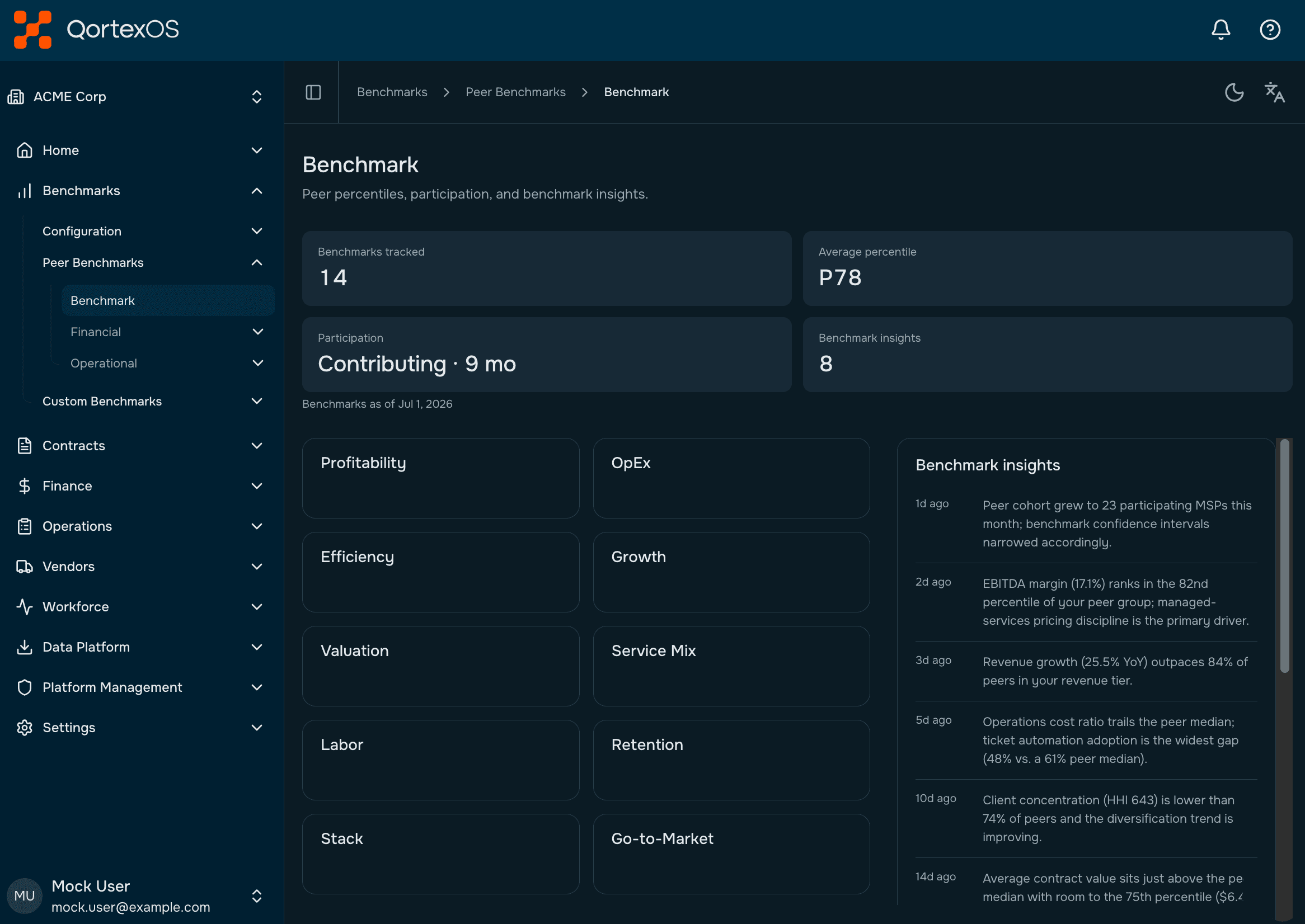The image size is (1305, 924).
Task: Click the Vendors truck icon
Action: 25,567
